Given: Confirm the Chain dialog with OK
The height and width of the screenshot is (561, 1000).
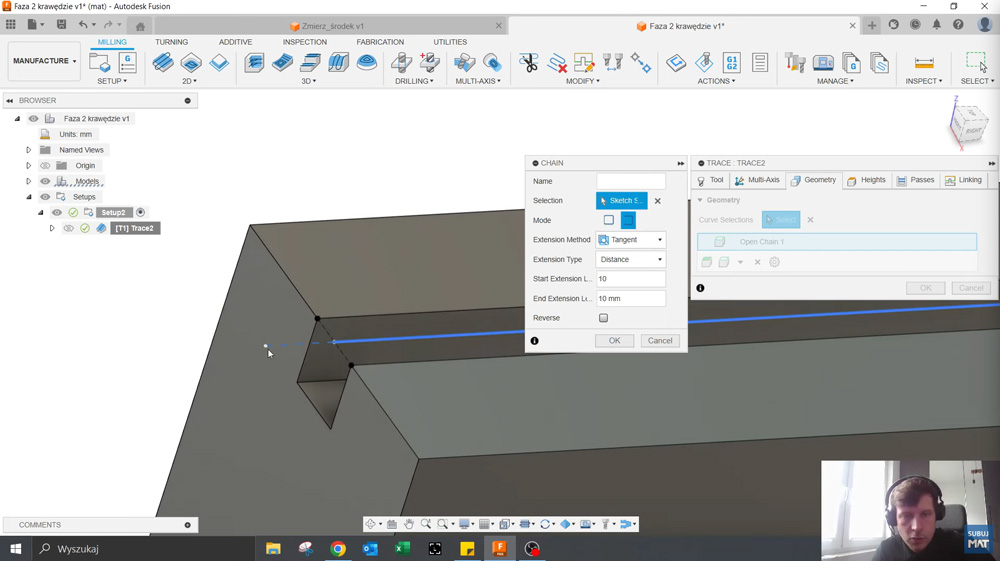Looking at the screenshot, I should click(x=614, y=341).
